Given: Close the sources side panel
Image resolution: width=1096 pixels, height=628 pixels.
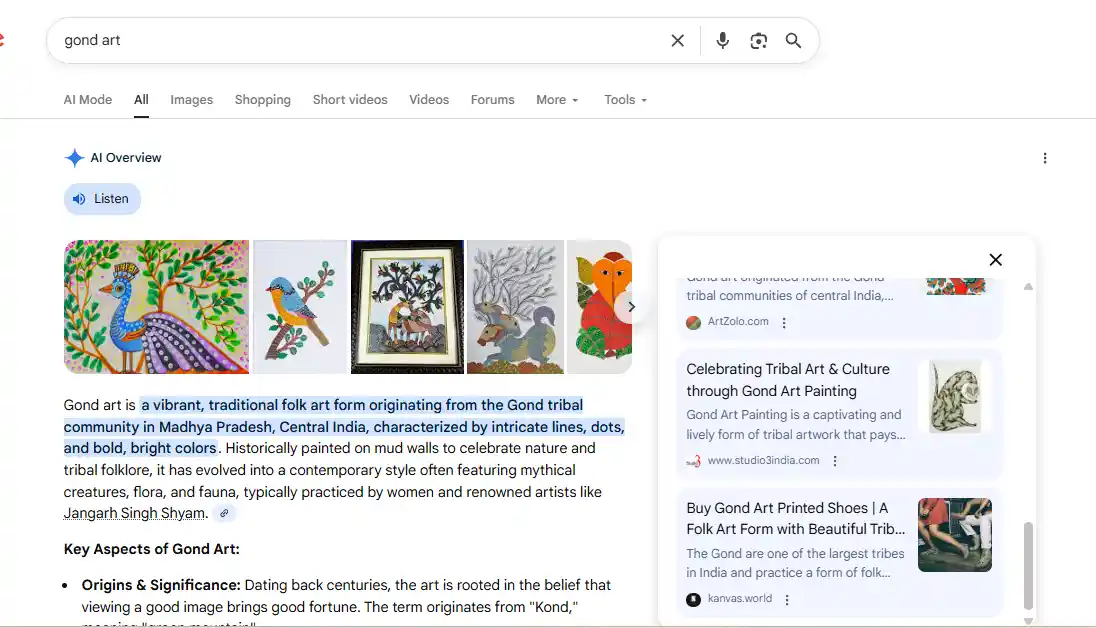Looking at the screenshot, I should point(995,260).
